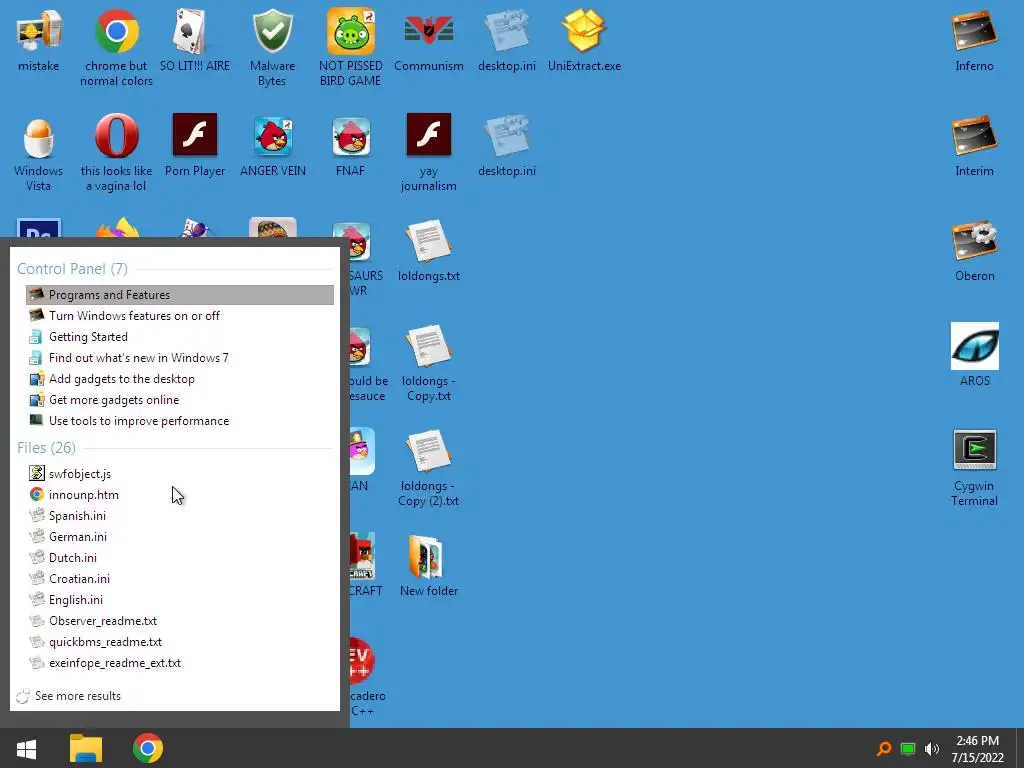Open innounp.htm from search results
Image resolution: width=1024 pixels, height=768 pixels.
tap(180, 494)
